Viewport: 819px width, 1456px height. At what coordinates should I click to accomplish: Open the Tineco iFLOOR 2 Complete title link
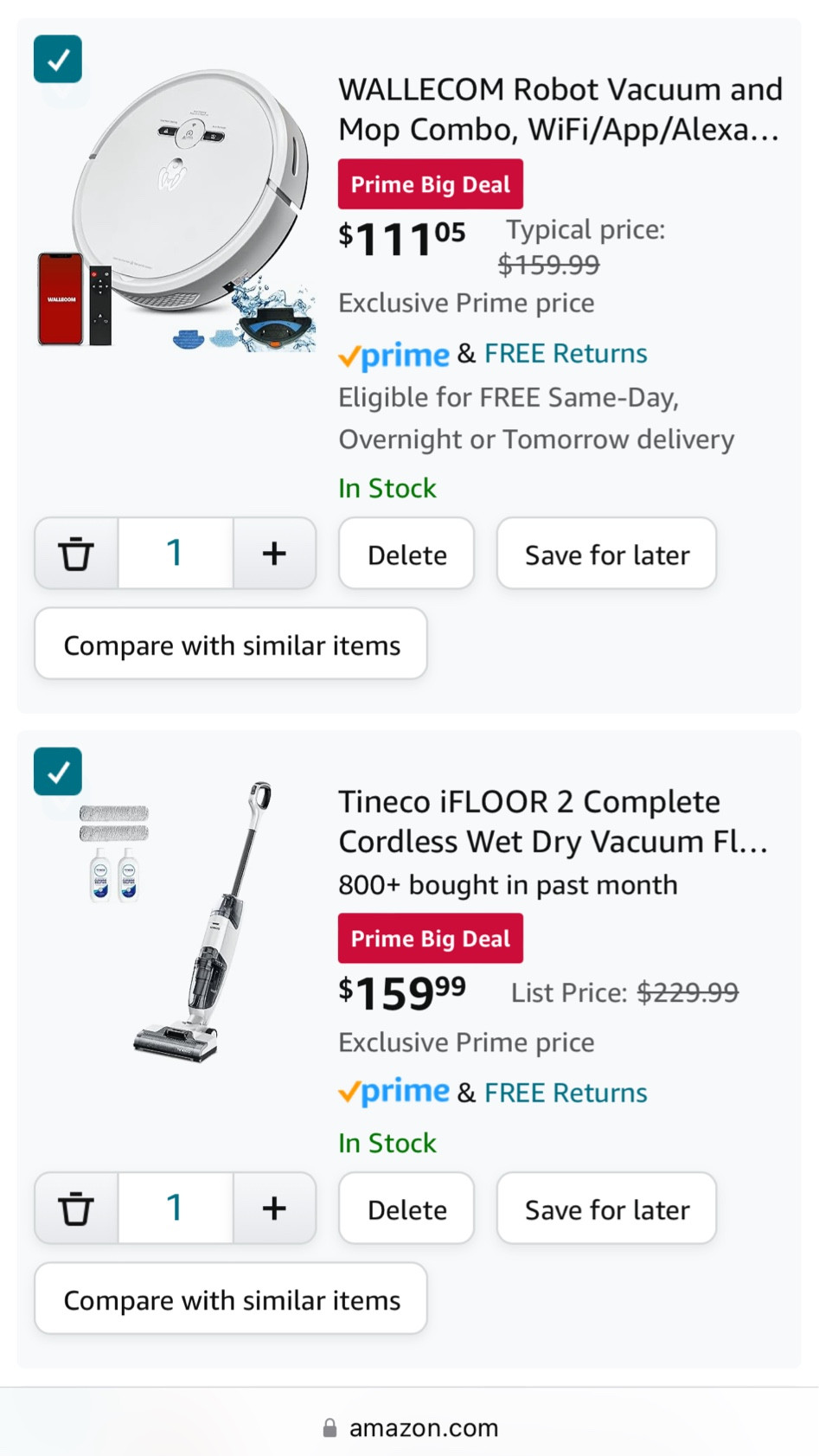click(552, 821)
